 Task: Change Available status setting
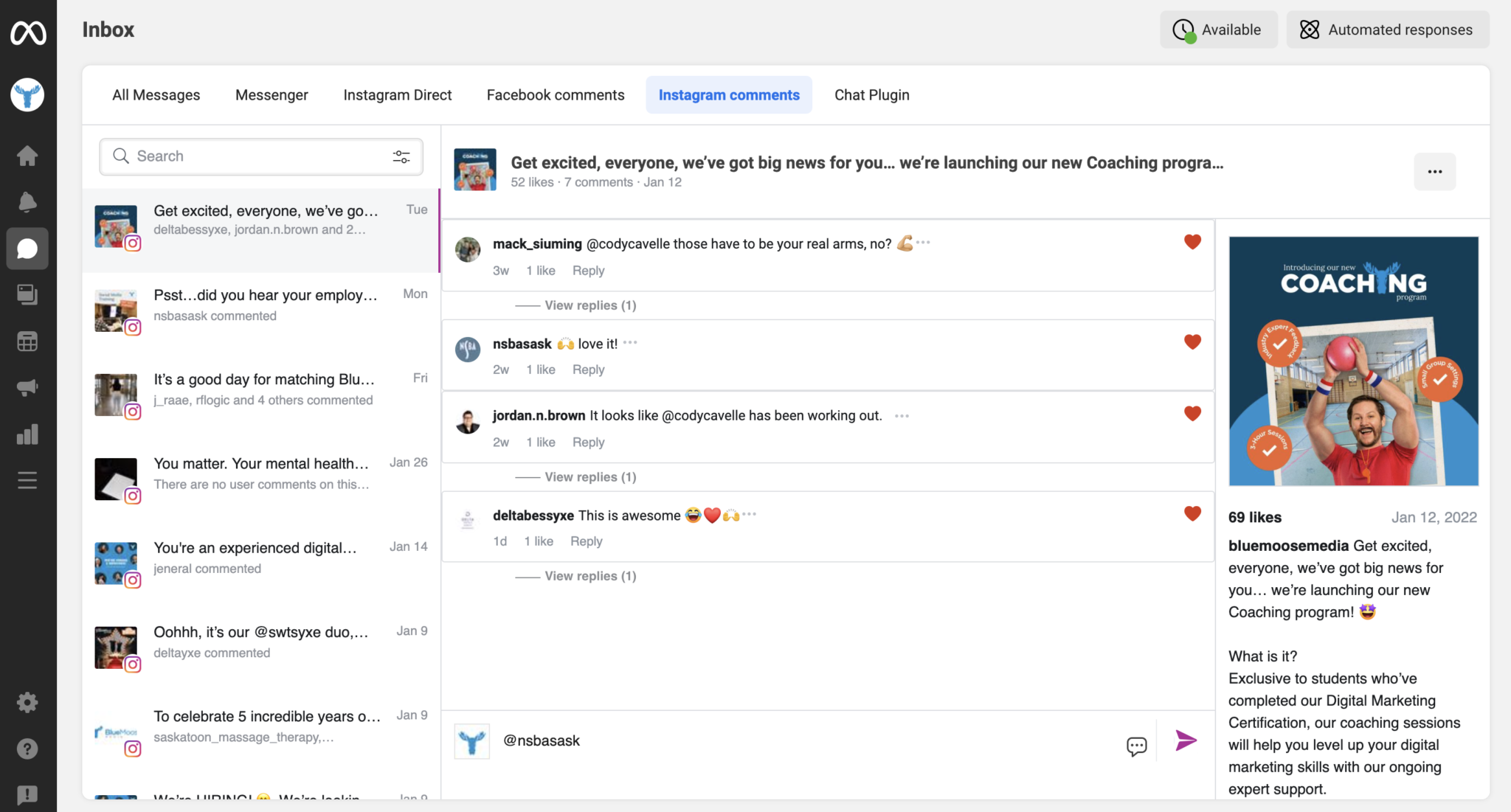1218,30
